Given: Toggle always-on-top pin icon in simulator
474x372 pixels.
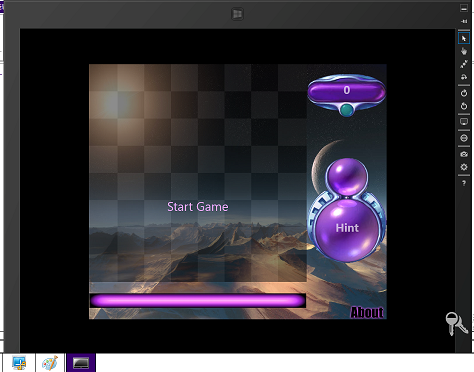Looking at the screenshot, I should point(464,21).
